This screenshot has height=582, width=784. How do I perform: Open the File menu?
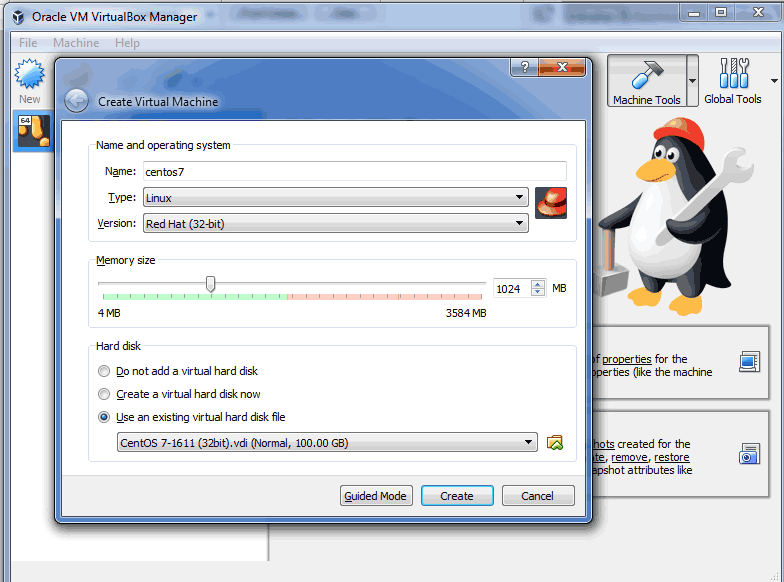[x=28, y=43]
